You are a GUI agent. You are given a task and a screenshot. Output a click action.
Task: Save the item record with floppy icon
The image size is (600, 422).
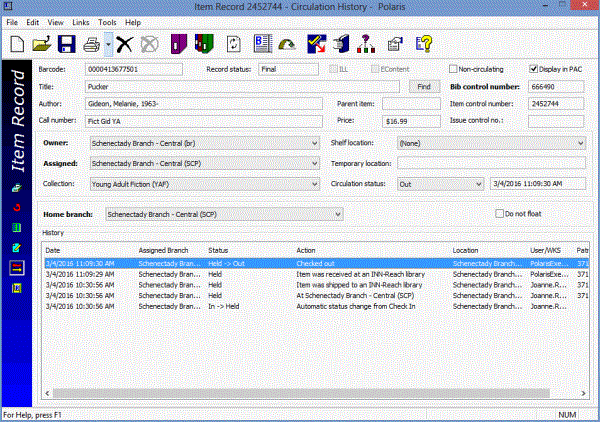click(x=66, y=44)
